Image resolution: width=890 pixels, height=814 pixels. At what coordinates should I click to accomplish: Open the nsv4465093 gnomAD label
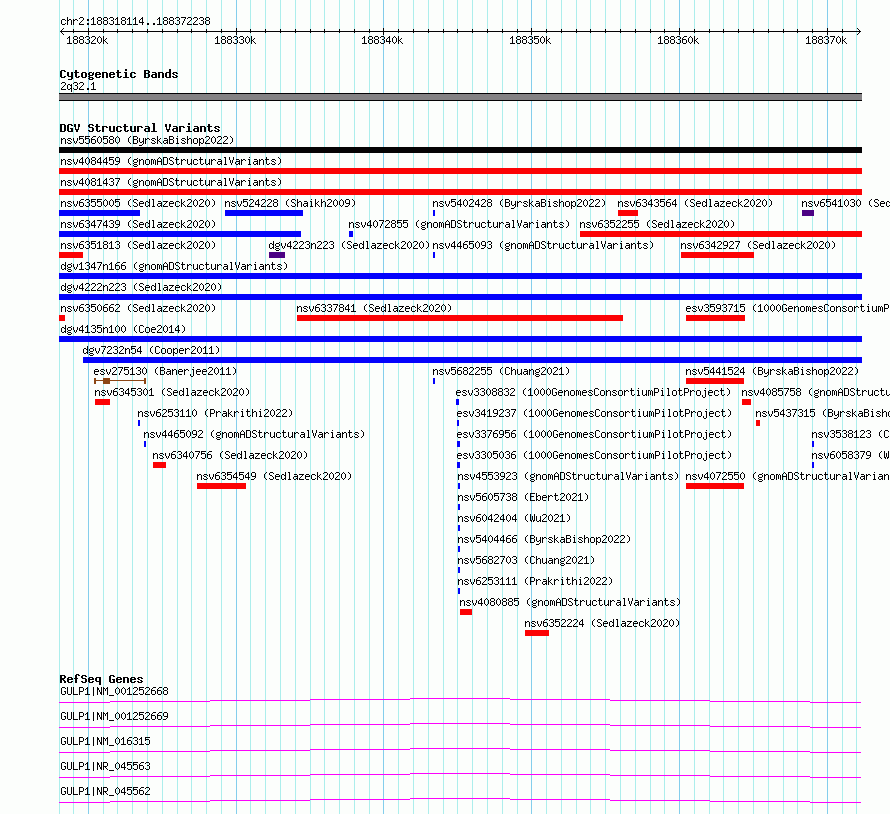pos(543,245)
